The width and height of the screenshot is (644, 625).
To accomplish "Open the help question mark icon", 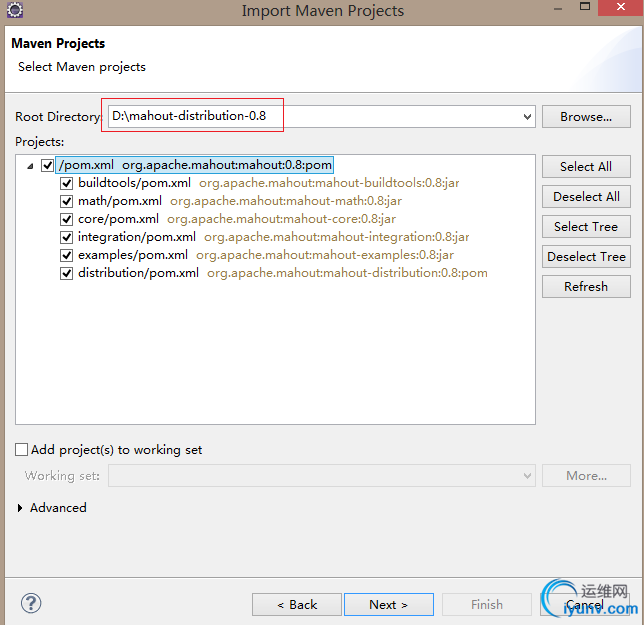I will [31, 603].
